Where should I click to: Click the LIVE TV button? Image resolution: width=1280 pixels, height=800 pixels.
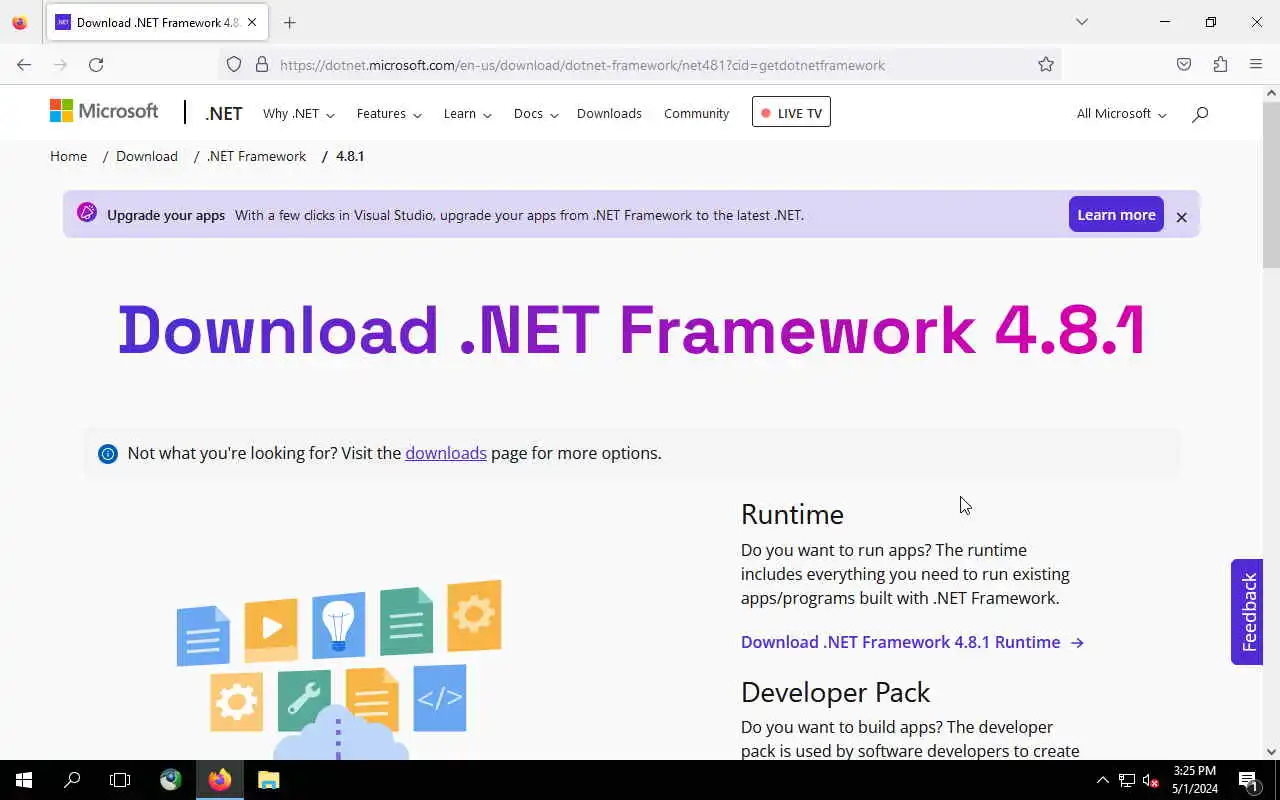coord(791,112)
